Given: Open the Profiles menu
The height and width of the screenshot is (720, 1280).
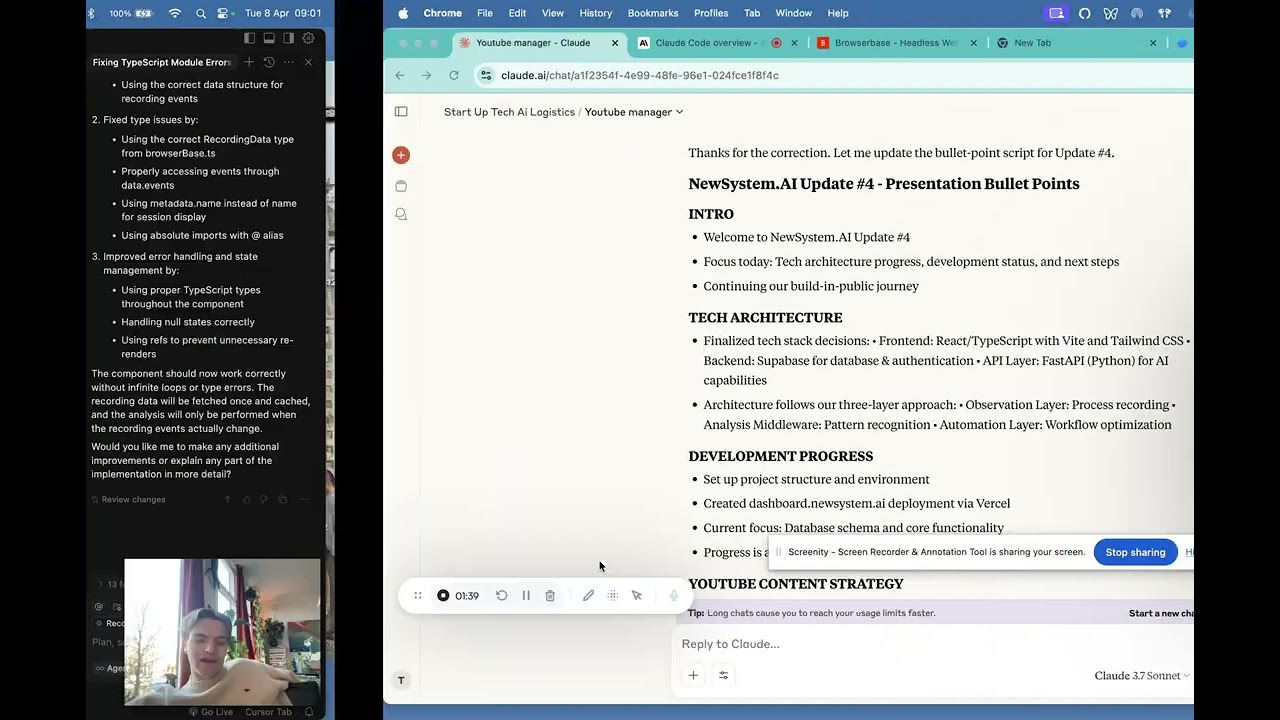Looking at the screenshot, I should coord(711,13).
